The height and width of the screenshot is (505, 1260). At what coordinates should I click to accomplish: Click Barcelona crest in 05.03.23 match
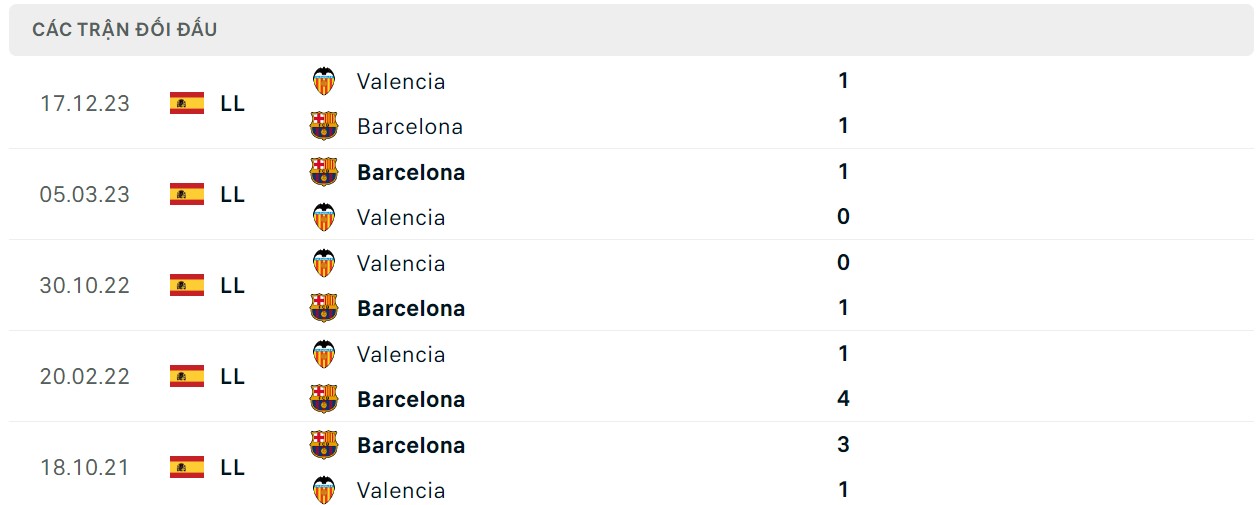(324, 172)
